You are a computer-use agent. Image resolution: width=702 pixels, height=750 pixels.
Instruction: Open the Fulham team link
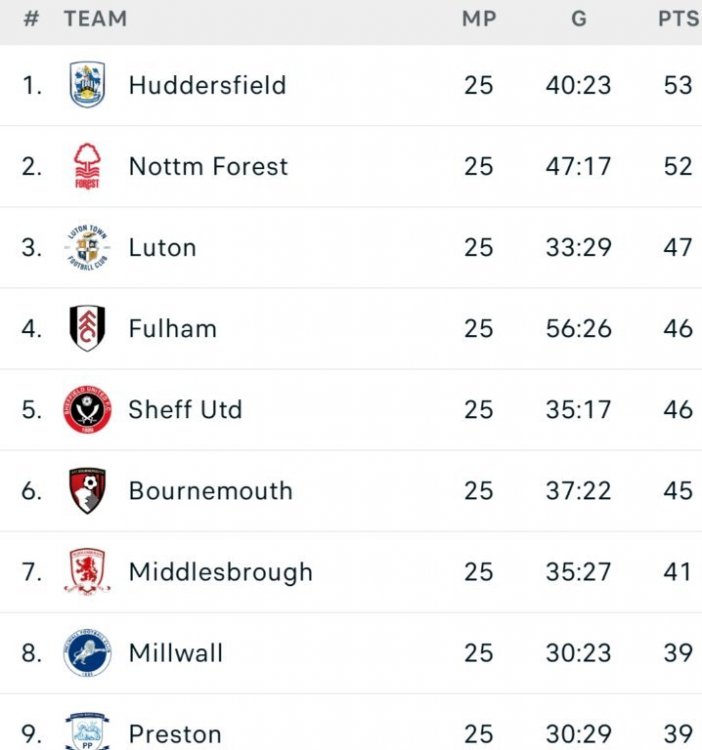coord(172,328)
